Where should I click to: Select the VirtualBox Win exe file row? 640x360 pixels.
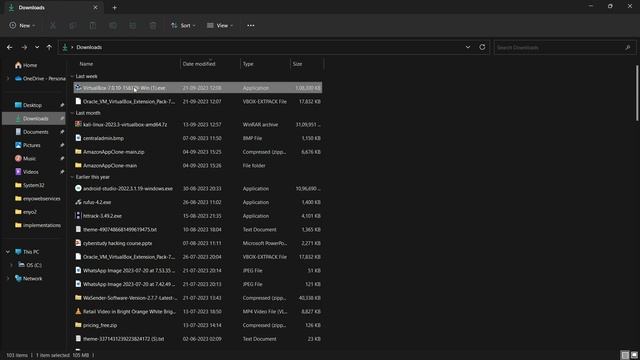(x=198, y=88)
